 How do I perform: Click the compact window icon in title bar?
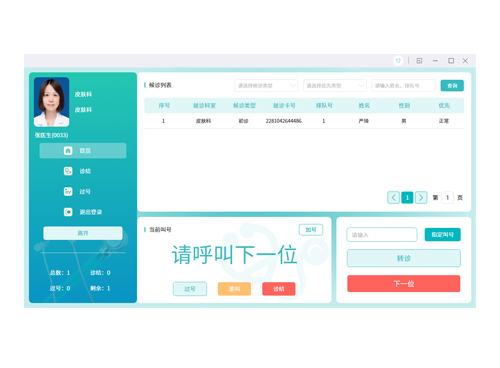point(419,61)
